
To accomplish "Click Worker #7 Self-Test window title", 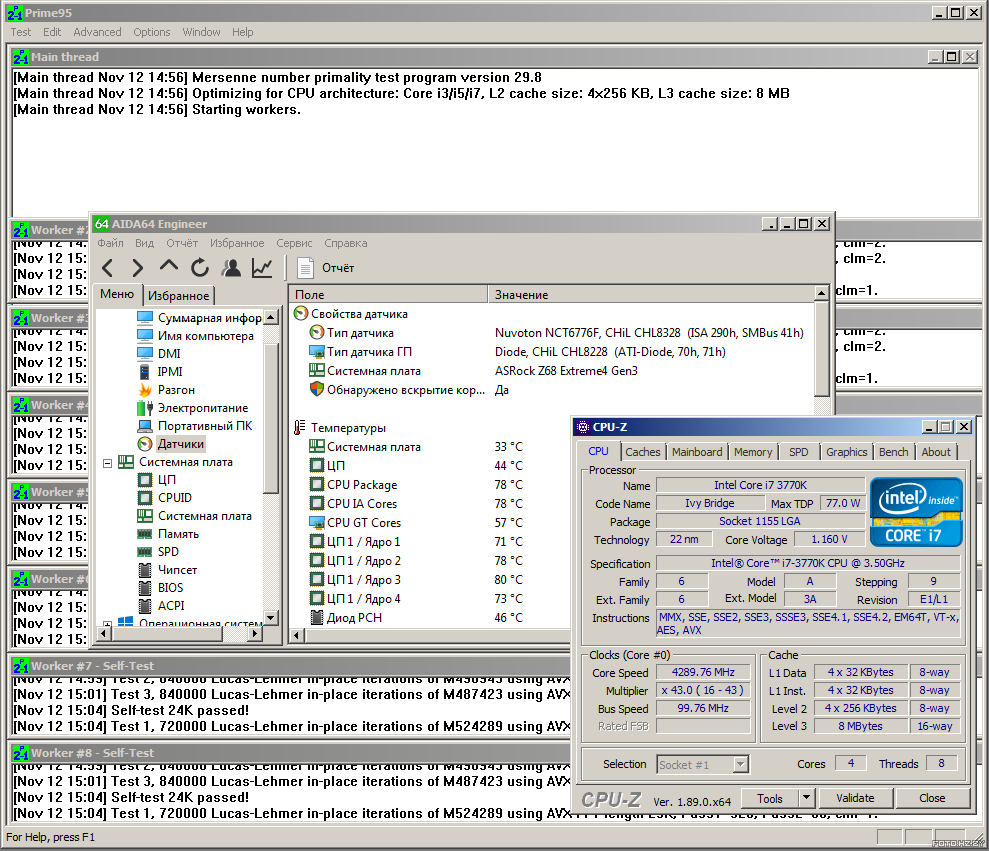I will point(93,666).
